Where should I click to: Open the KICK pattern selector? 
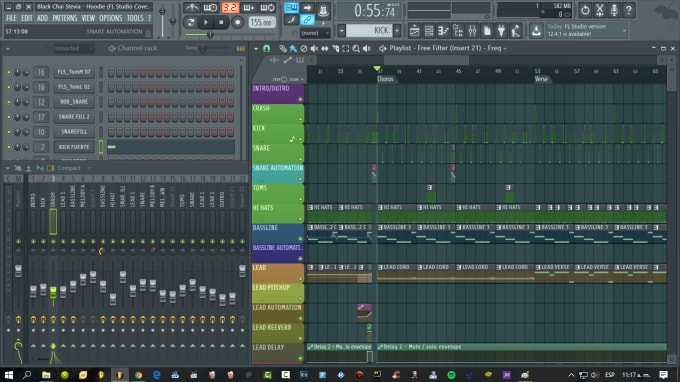[369, 30]
